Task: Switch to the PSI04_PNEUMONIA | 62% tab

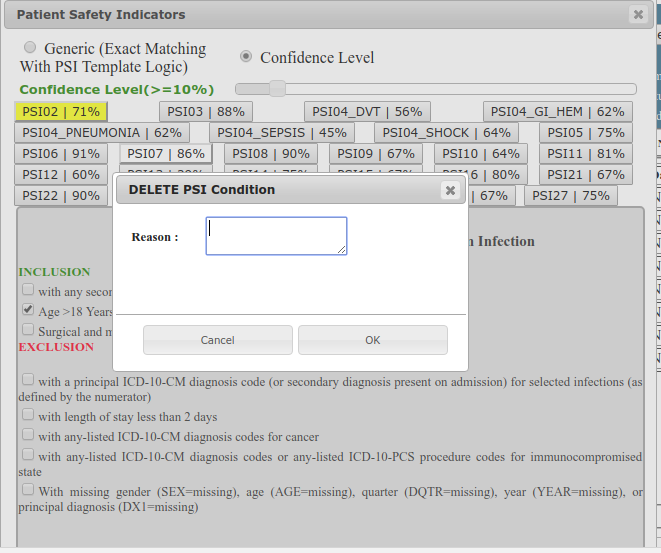Action: click(102, 133)
